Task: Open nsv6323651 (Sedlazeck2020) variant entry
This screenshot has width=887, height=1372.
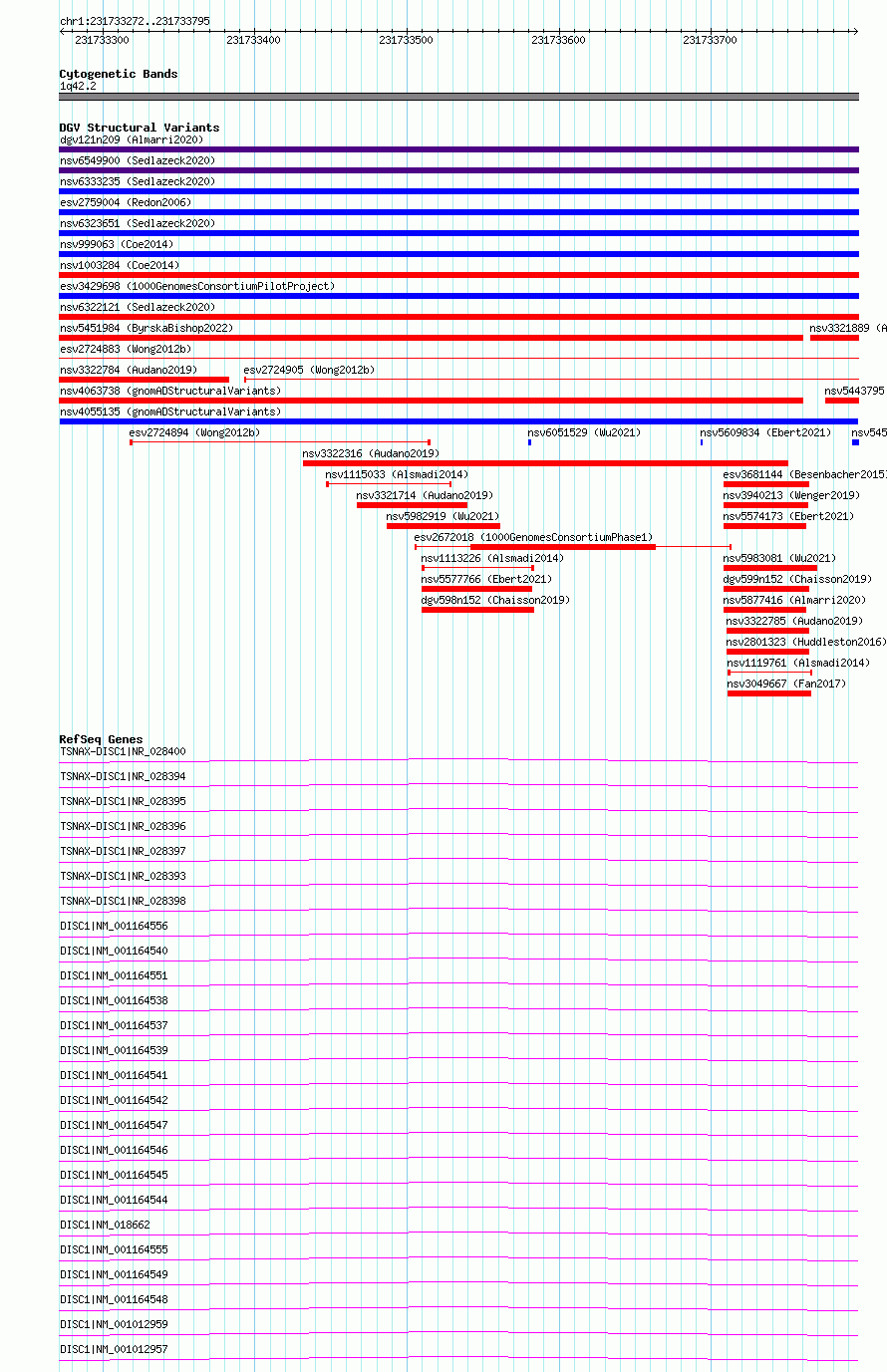Action: (458, 233)
